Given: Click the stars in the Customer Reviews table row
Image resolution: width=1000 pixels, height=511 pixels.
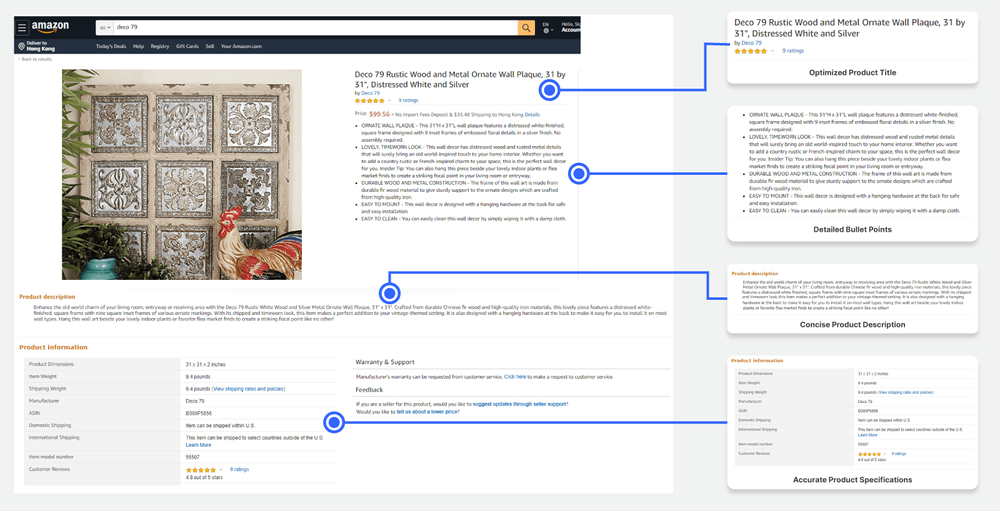Looking at the screenshot, I should (x=201, y=470).
